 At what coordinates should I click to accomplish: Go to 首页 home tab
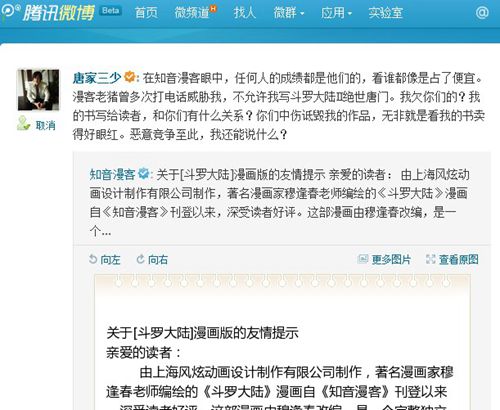pyautogui.click(x=146, y=13)
